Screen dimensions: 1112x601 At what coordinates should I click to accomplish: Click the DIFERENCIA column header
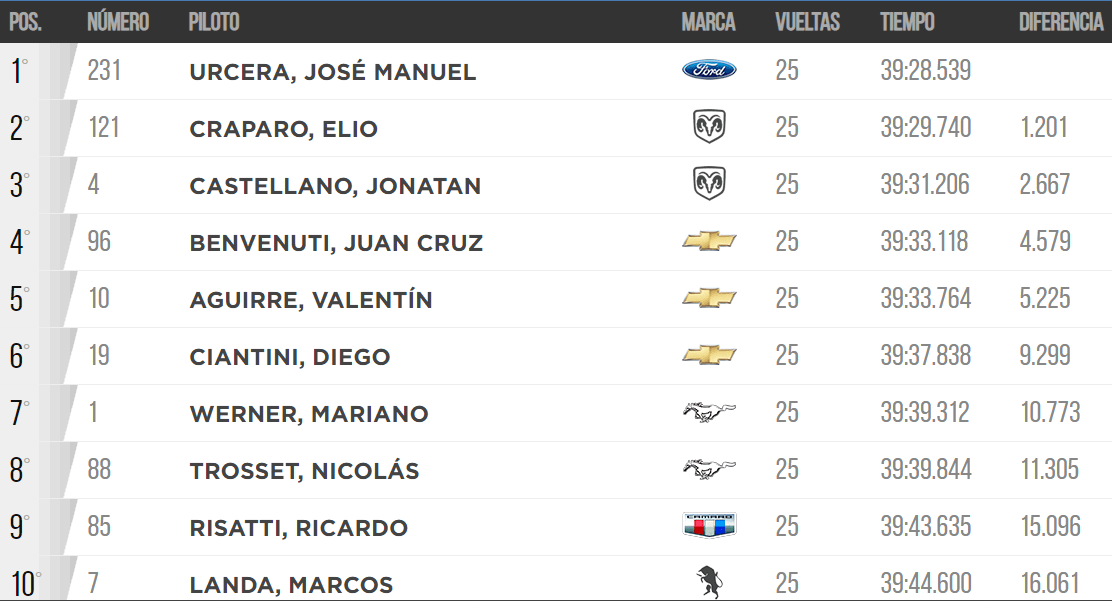1061,22
